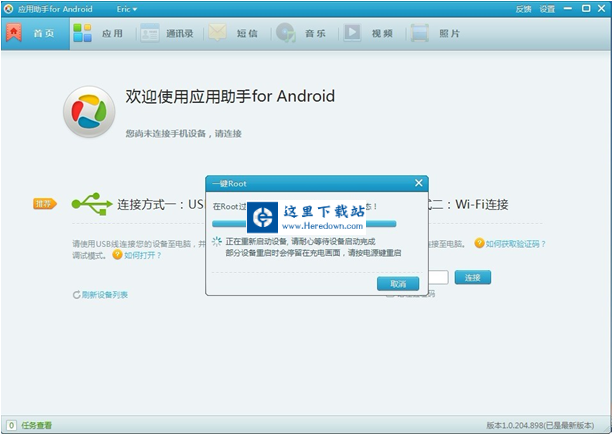
Task: Click the Wi-Fi 连接 connect button
Action: click(x=473, y=278)
